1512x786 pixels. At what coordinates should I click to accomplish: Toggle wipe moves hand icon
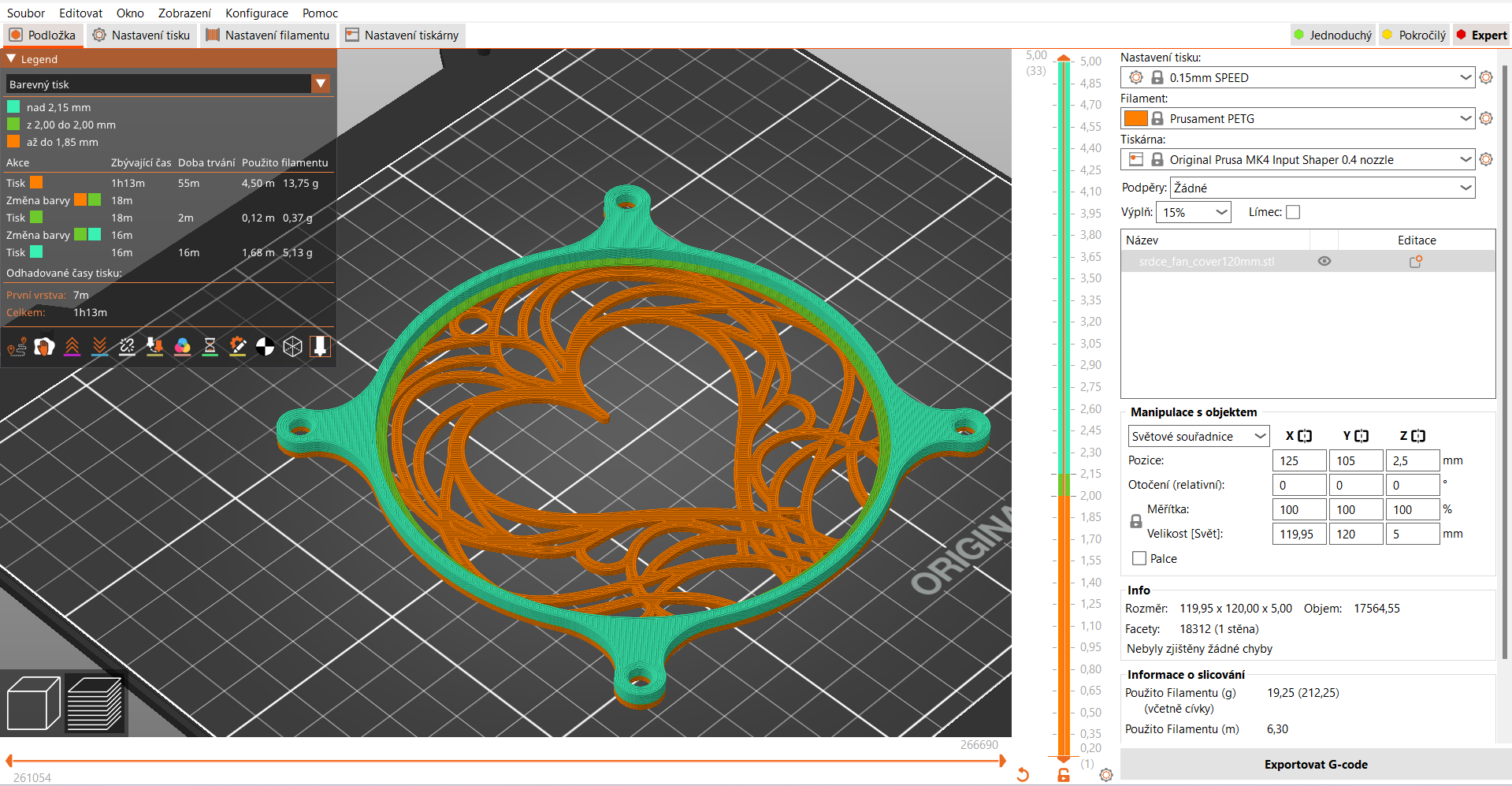44,347
